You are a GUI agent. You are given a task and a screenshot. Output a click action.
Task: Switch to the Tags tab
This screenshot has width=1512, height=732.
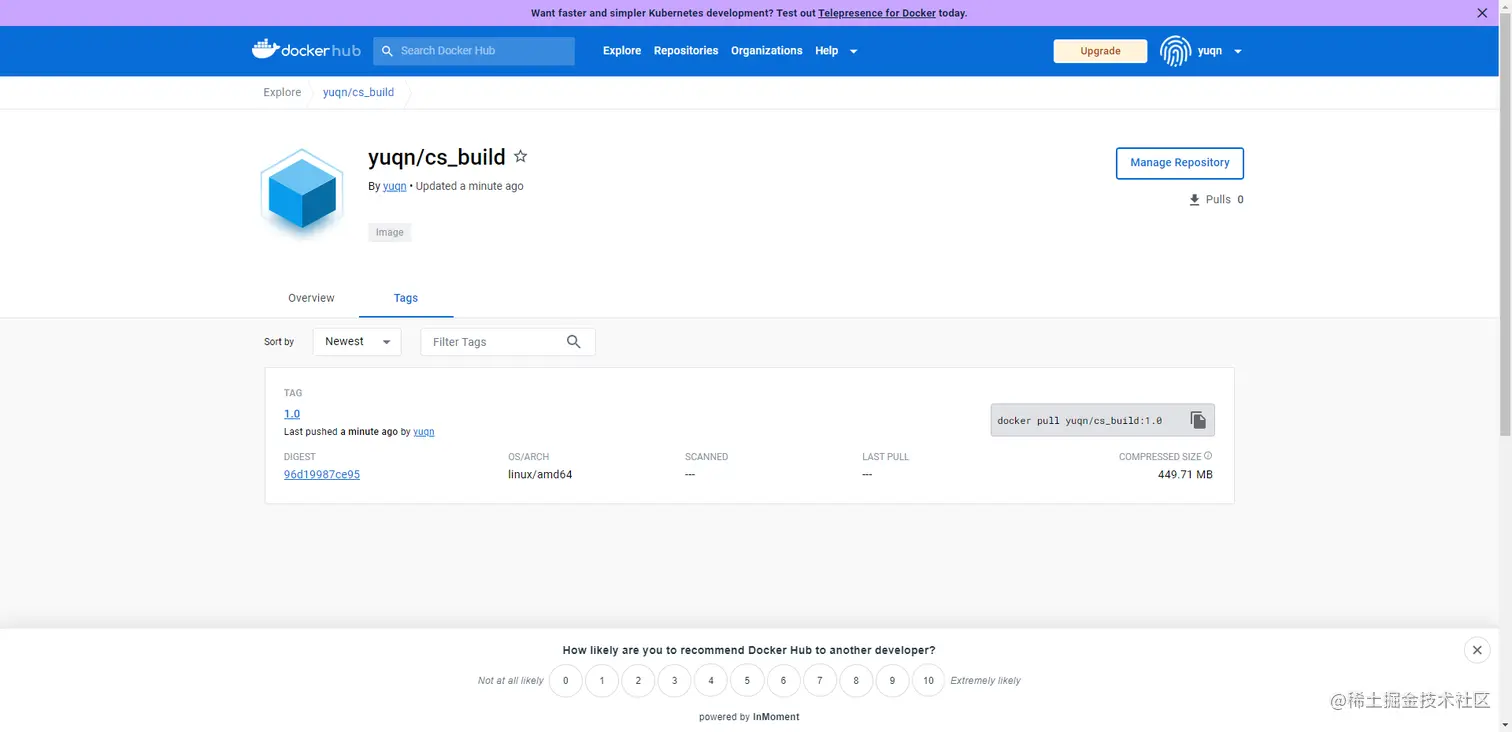[x=405, y=298]
